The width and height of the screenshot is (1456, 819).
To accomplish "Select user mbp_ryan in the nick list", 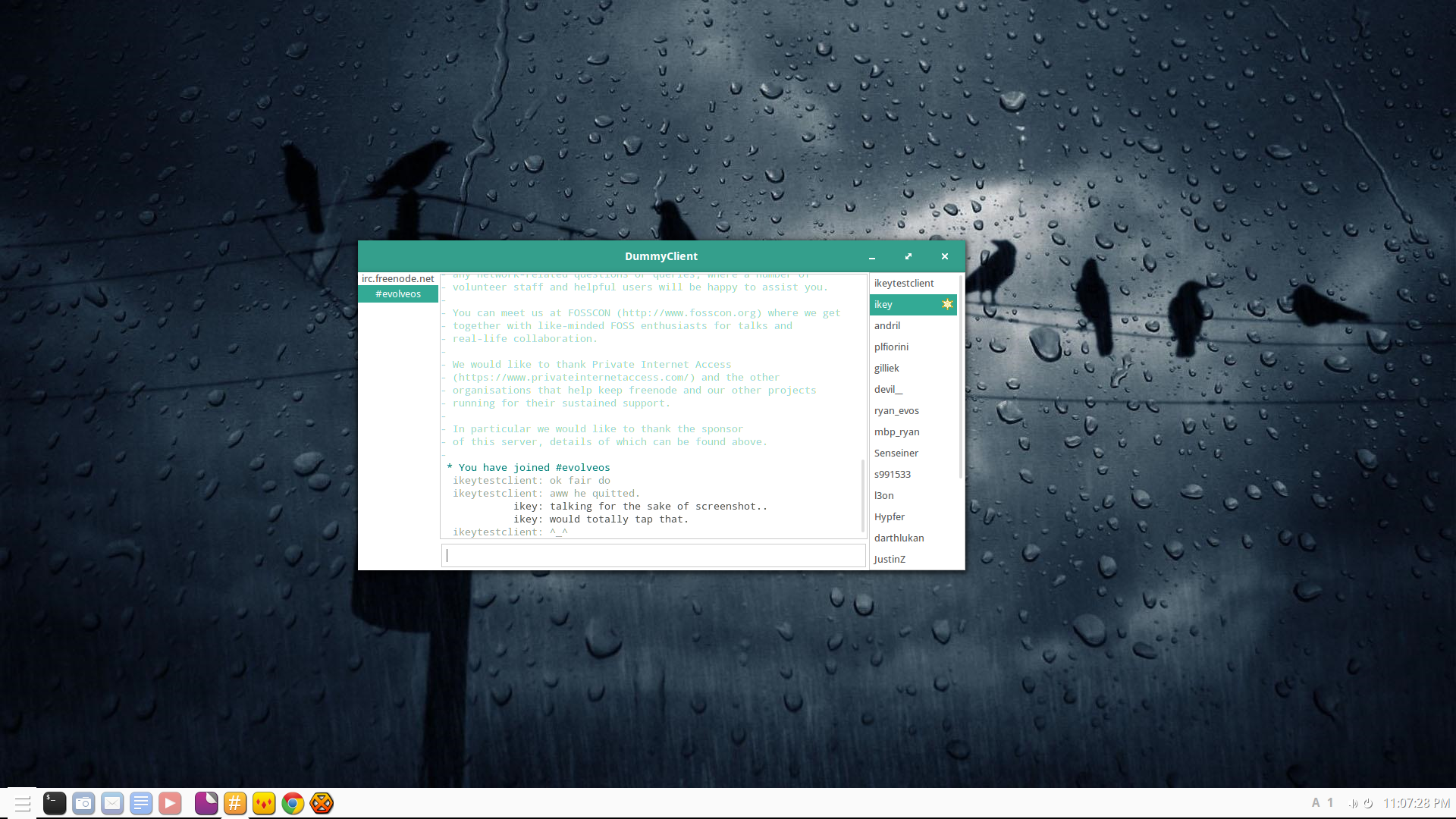I will click(913, 431).
